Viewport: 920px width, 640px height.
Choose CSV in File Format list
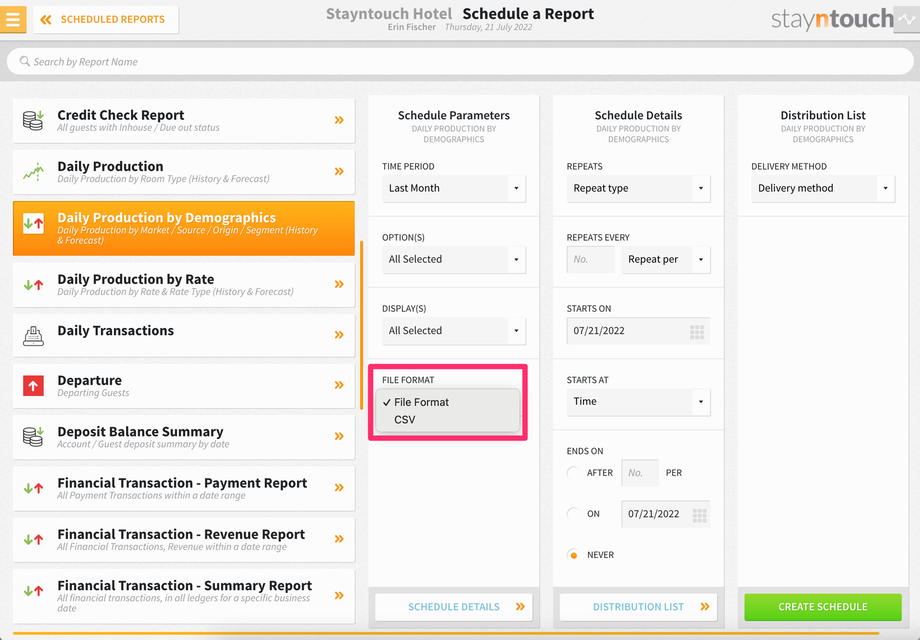[448, 420]
